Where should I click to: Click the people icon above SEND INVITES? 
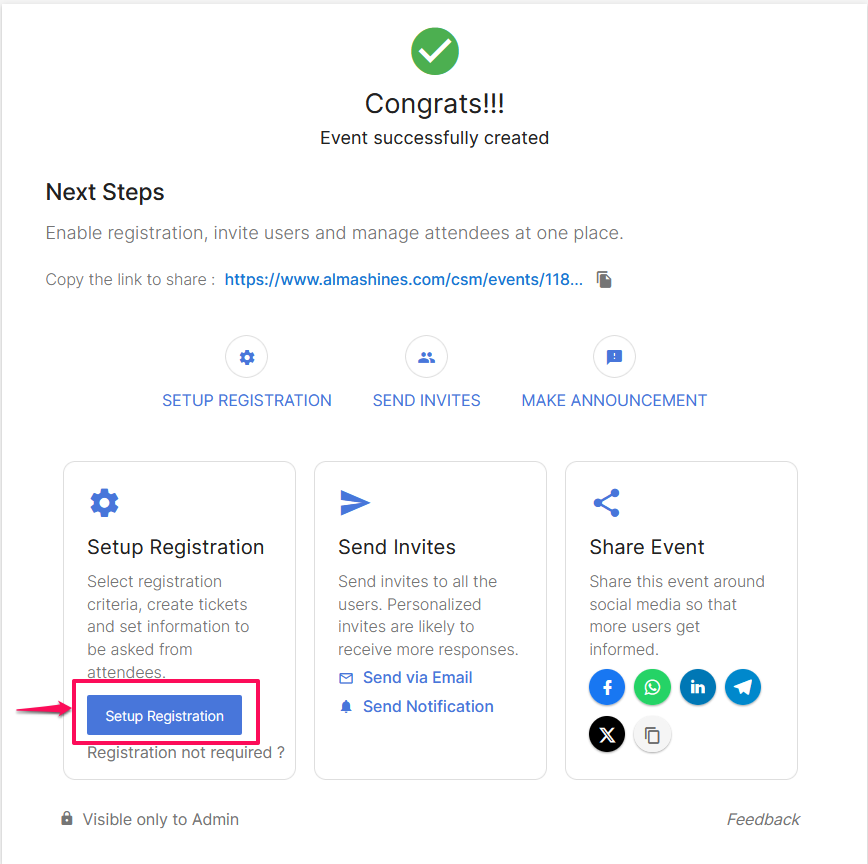click(x=426, y=357)
